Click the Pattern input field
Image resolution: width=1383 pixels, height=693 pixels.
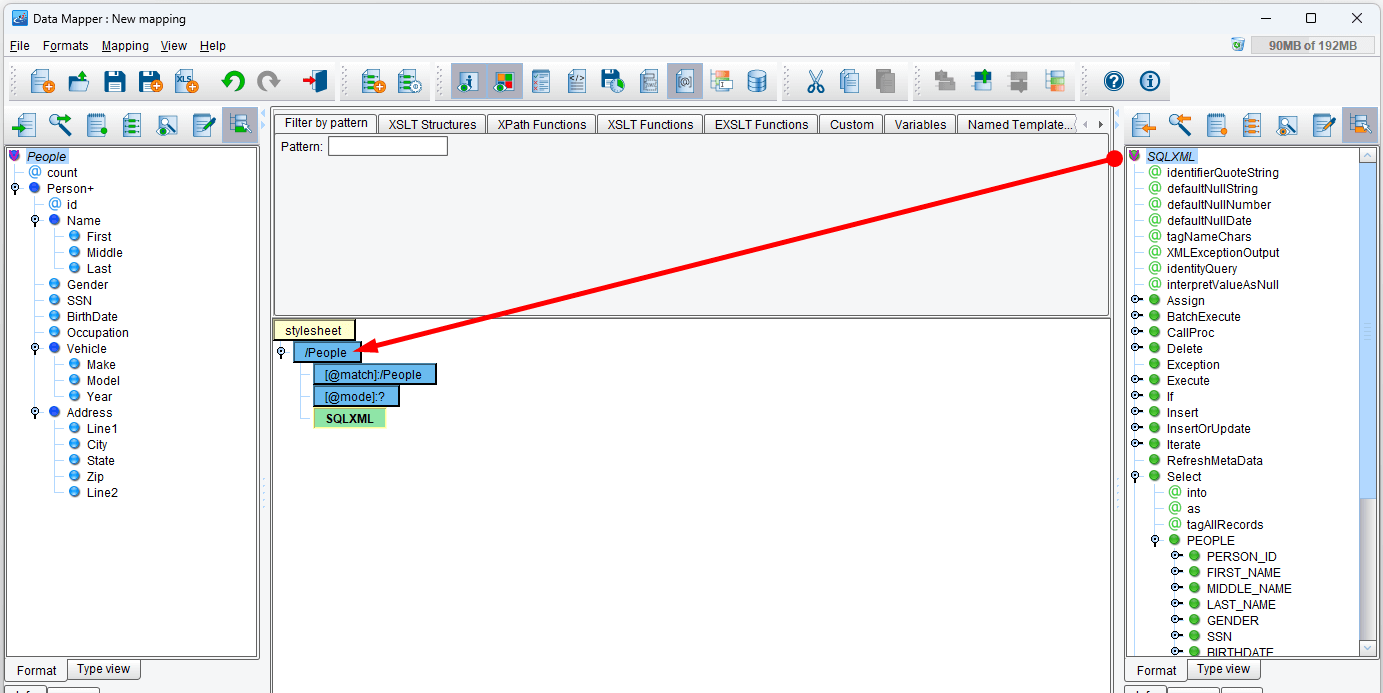click(x=387, y=147)
